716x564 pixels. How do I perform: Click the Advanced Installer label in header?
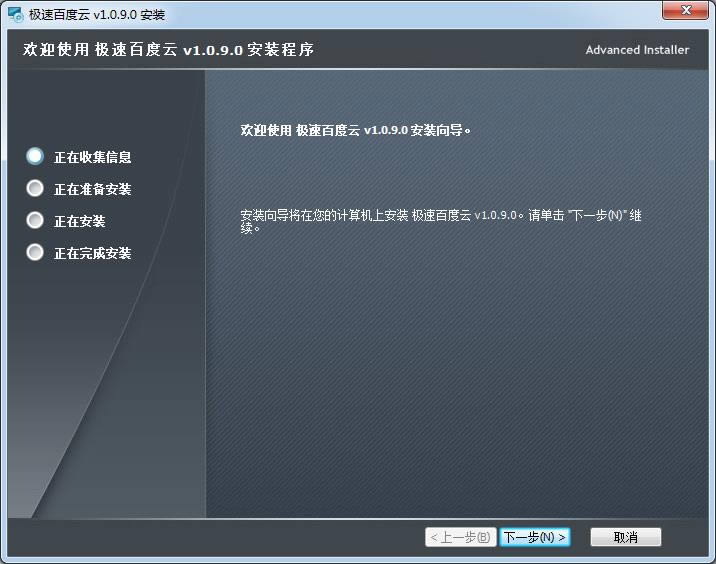click(637, 50)
